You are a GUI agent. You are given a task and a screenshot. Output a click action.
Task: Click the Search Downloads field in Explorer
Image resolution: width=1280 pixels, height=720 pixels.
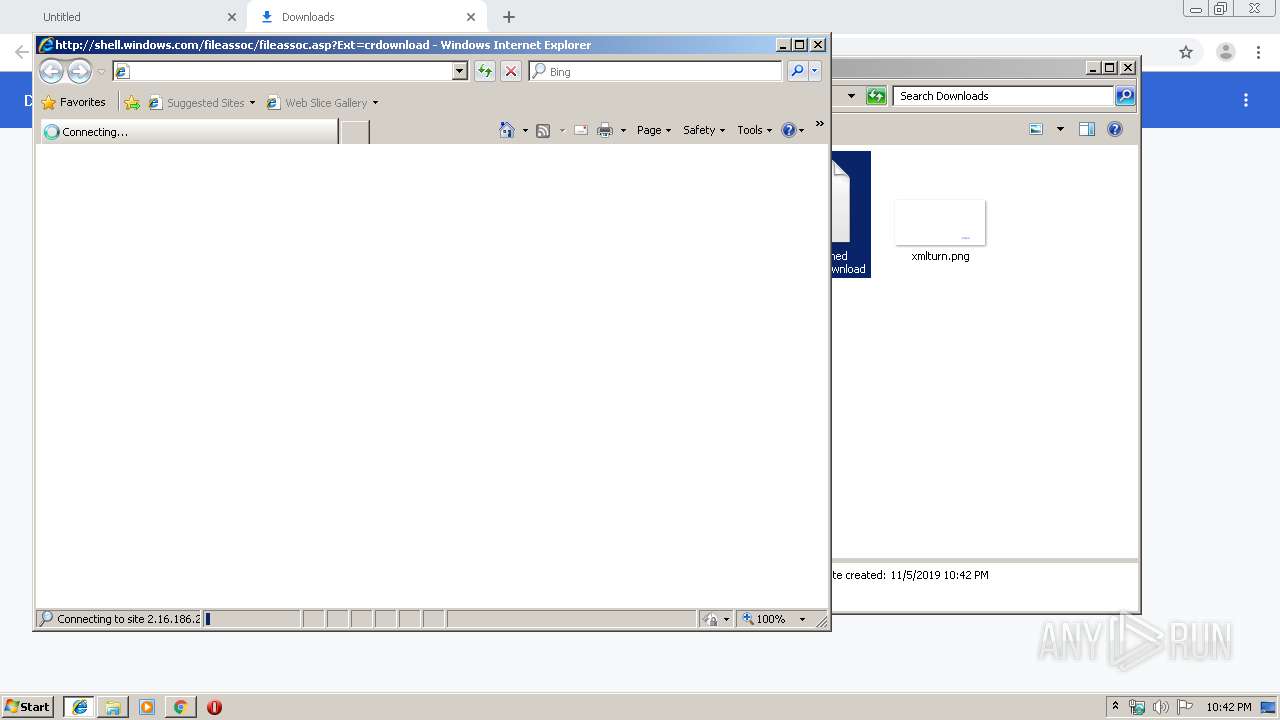(1003, 96)
